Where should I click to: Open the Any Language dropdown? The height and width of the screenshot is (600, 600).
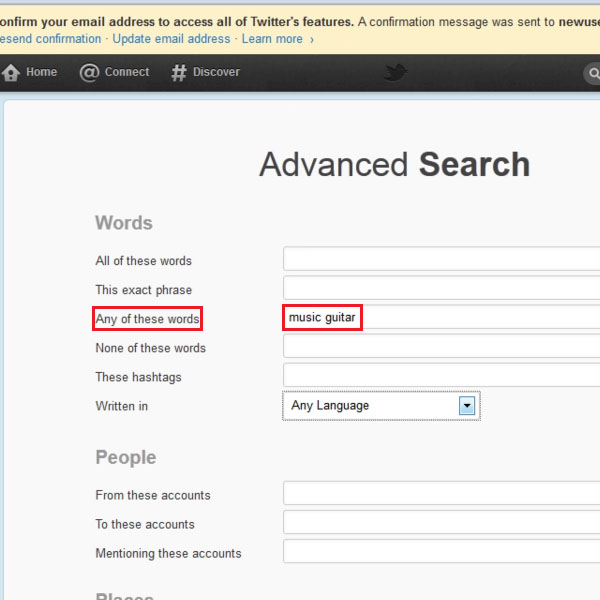pyautogui.click(x=381, y=406)
